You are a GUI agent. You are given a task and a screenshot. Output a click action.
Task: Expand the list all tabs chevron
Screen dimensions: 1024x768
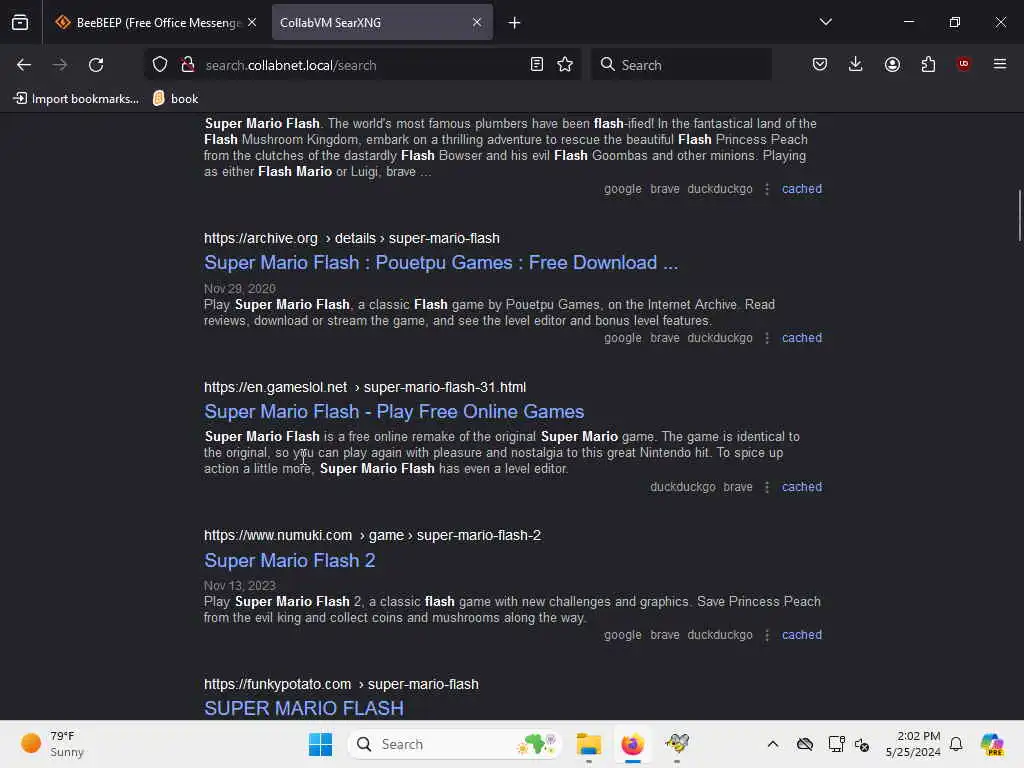coord(825,22)
